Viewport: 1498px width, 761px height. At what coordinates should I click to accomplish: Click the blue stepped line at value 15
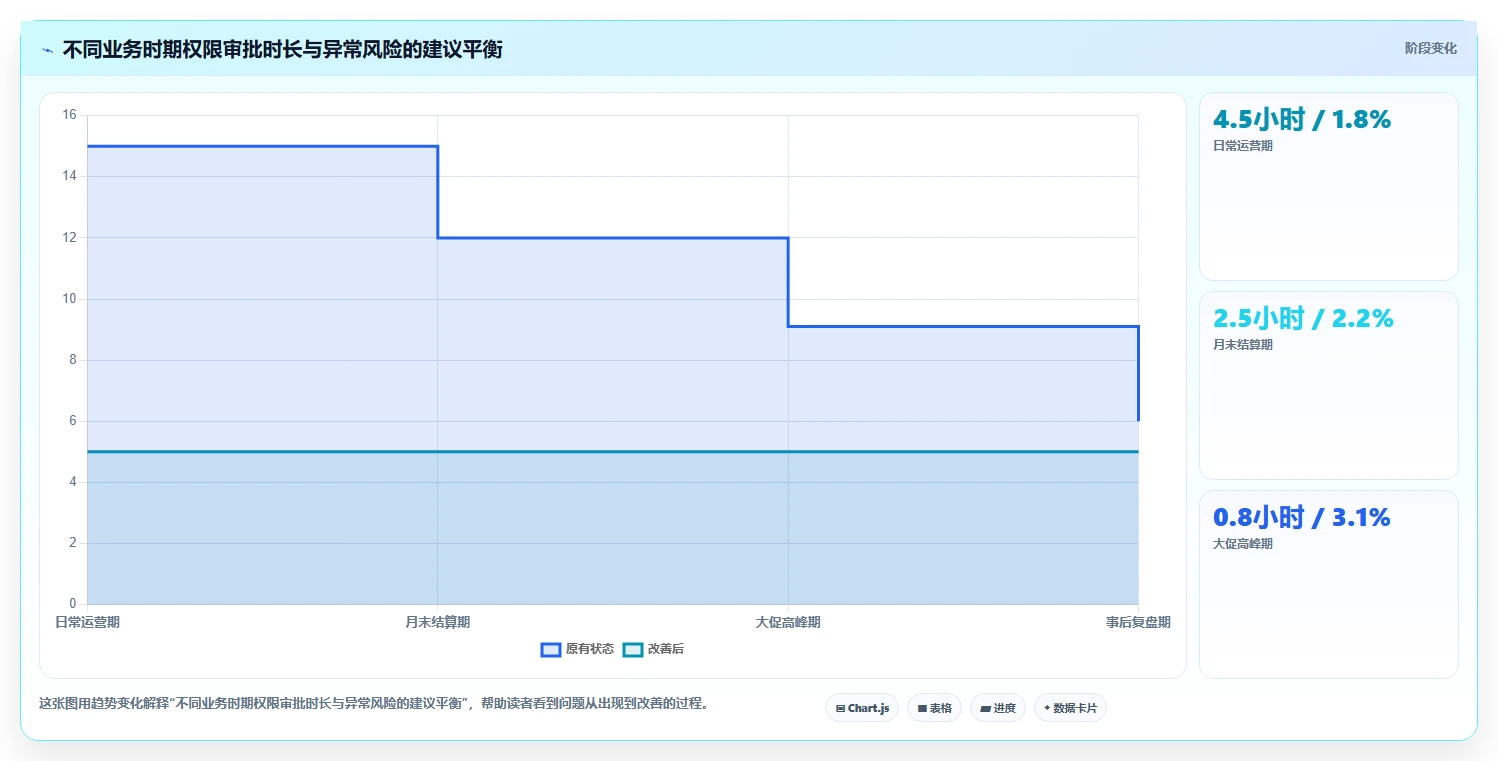[262, 146]
